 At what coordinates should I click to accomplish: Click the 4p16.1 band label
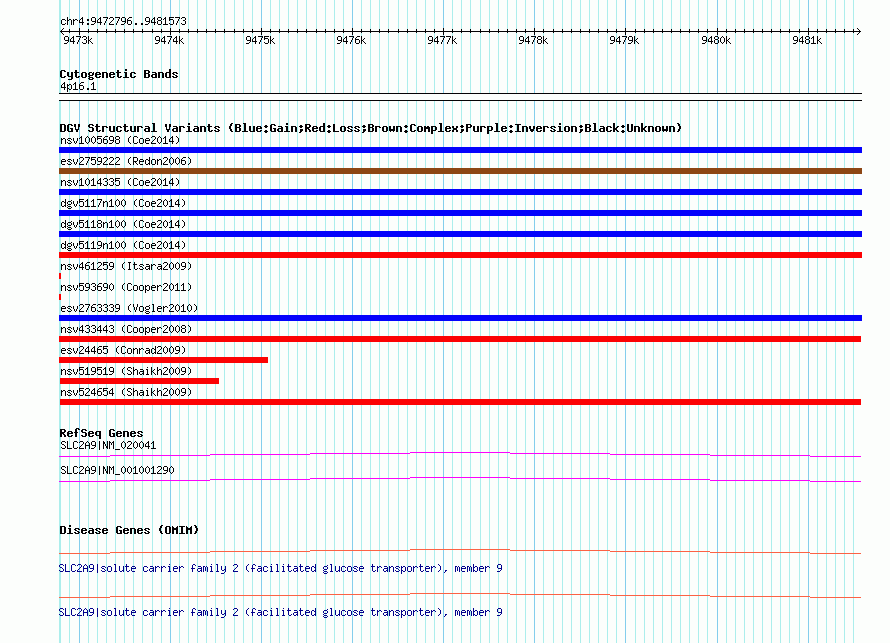[78, 86]
